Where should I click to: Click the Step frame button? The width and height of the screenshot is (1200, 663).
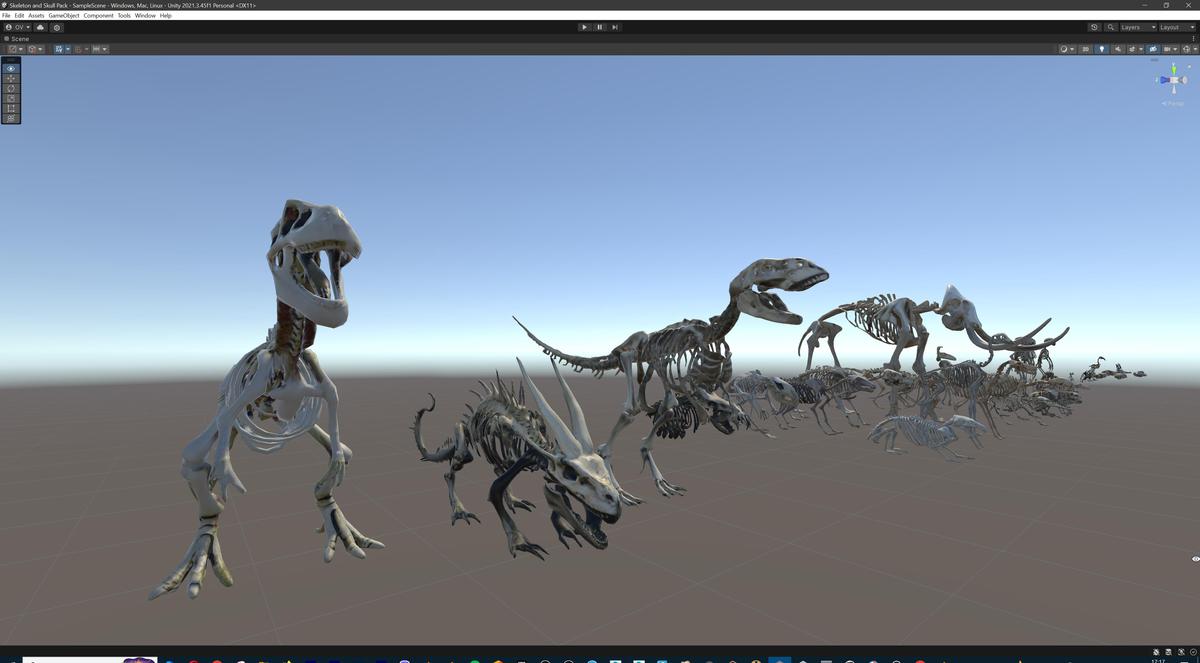coord(614,27)
